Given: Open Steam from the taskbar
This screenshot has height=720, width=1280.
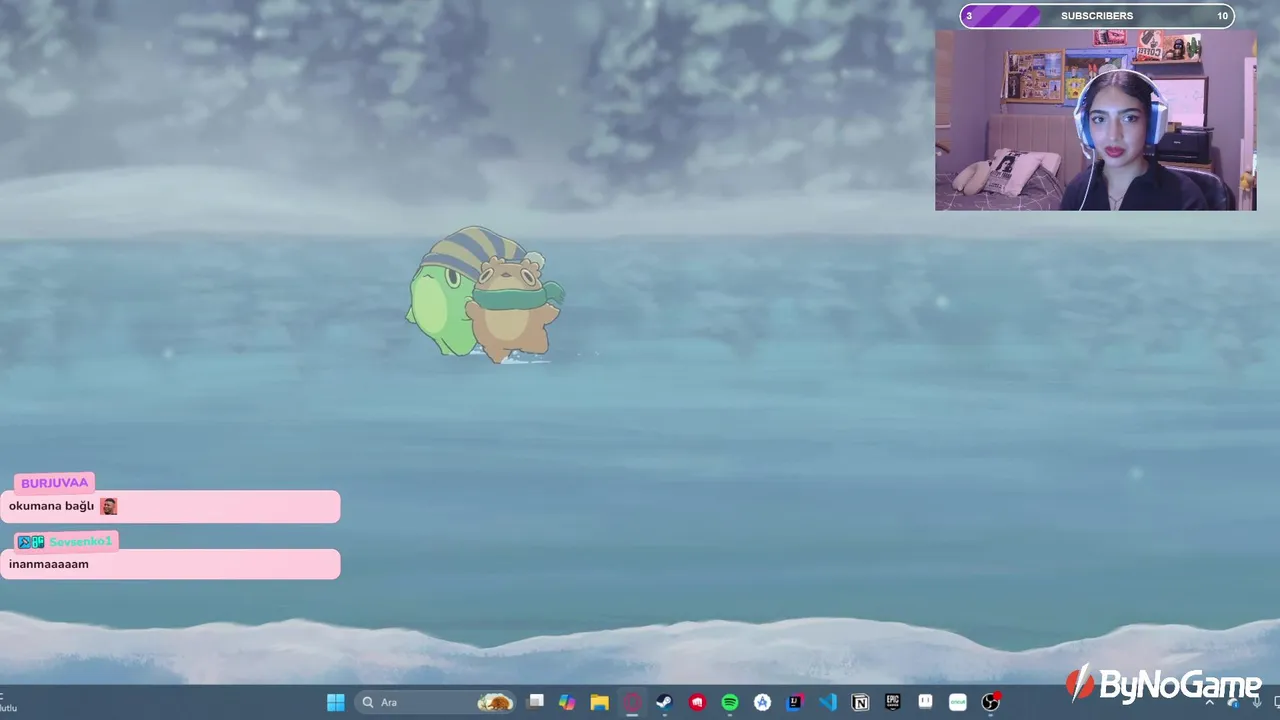Looking at the screenshot, I should click(664, 702).
